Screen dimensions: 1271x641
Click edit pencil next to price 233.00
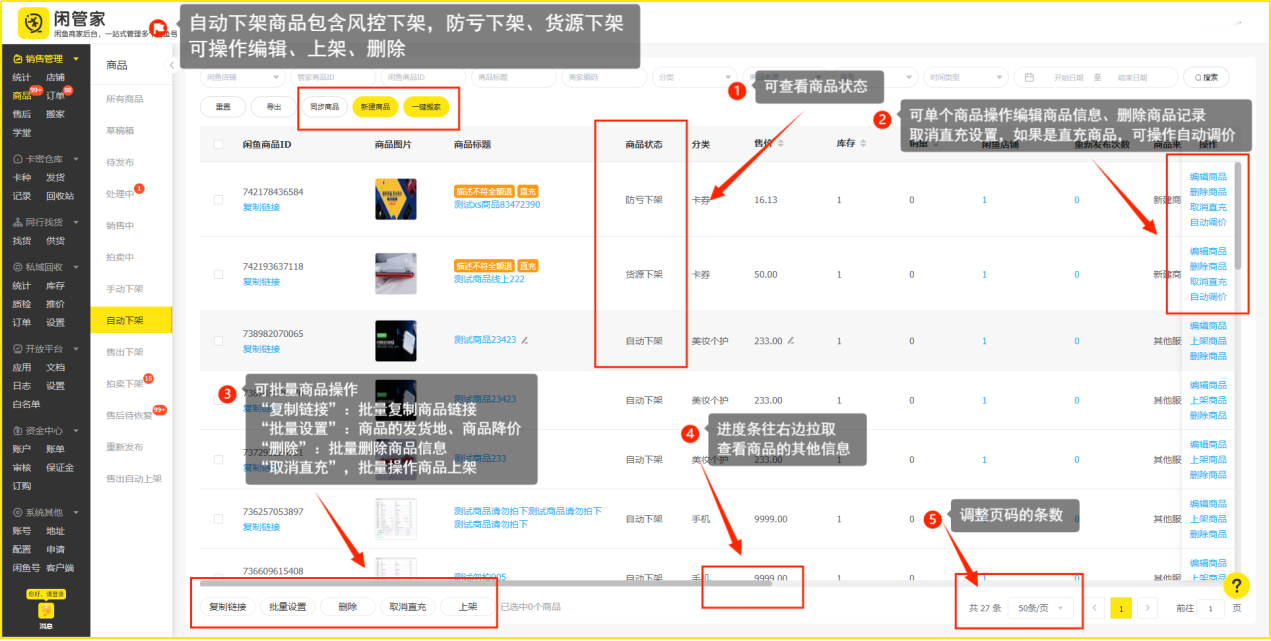coord(789,340)
